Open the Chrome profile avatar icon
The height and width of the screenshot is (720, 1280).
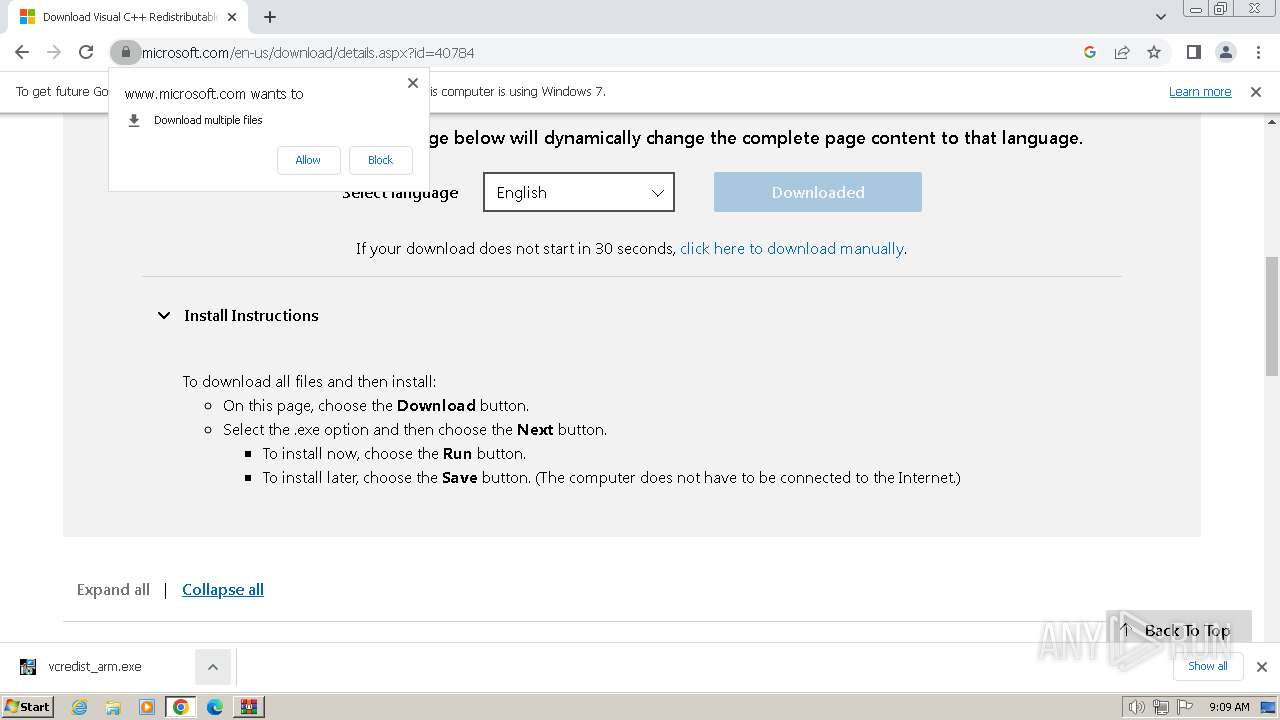[x=1226, y=52]
